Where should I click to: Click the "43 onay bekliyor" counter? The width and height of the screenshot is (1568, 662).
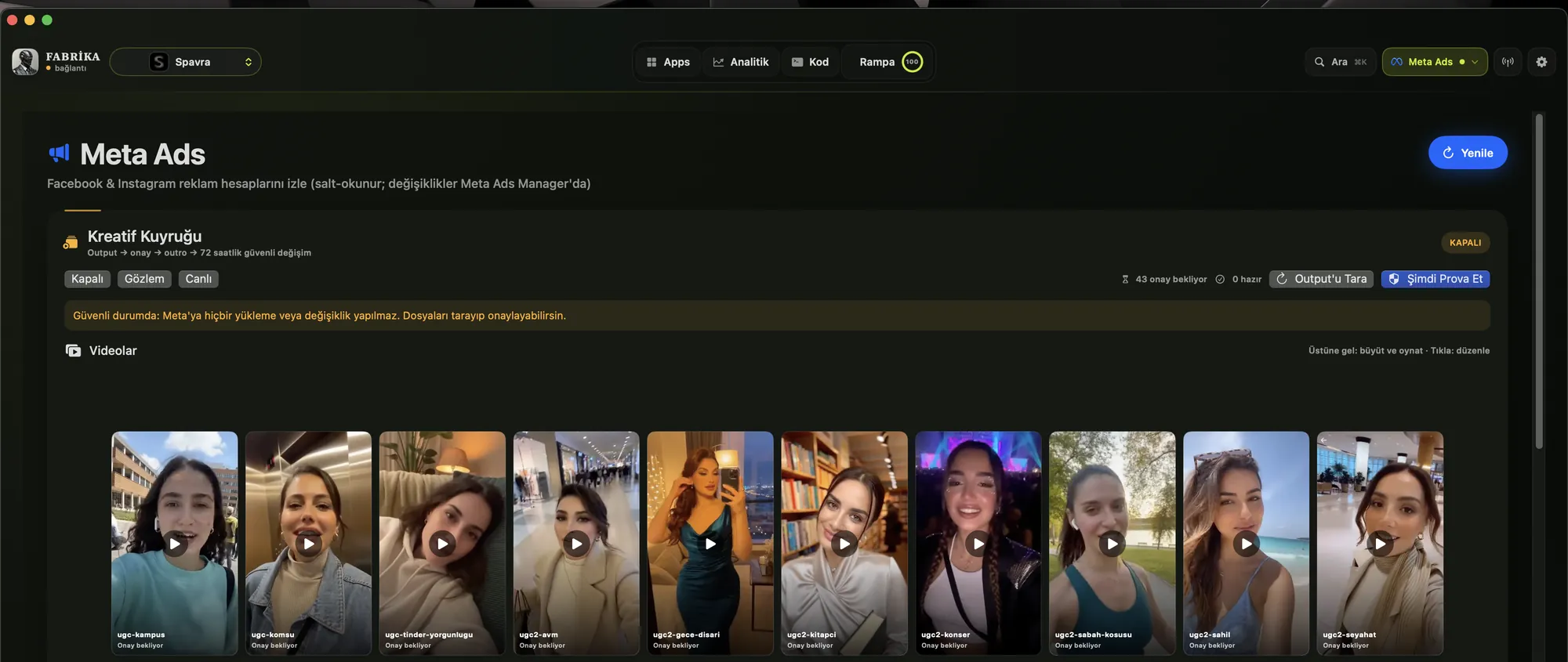pos(1164,280)
